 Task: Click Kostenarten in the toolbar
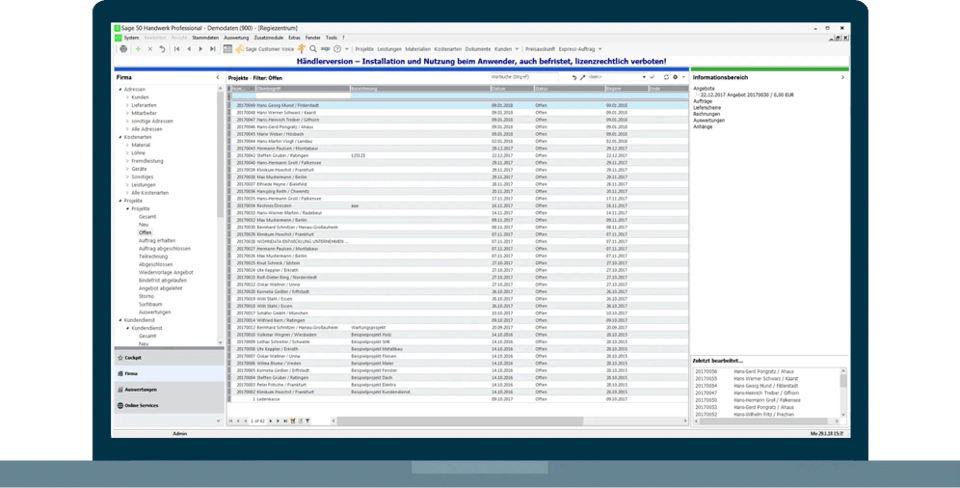click(448, 49)
